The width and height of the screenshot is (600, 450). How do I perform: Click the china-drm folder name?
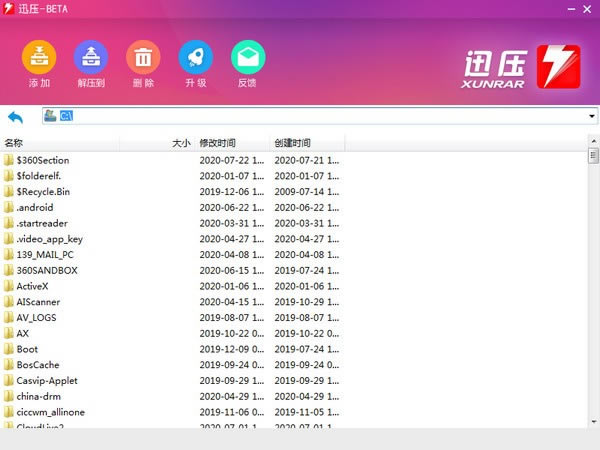tap(39, 396)
